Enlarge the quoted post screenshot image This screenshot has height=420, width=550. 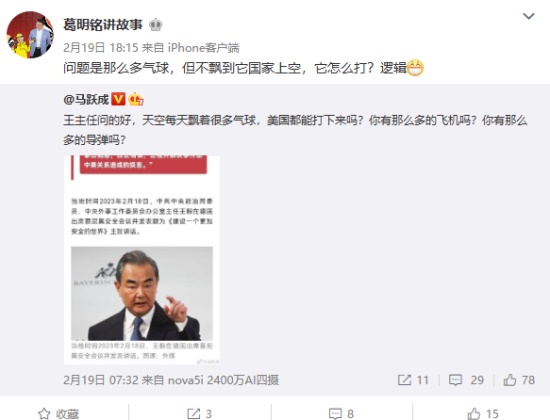[x=142, y=260]
